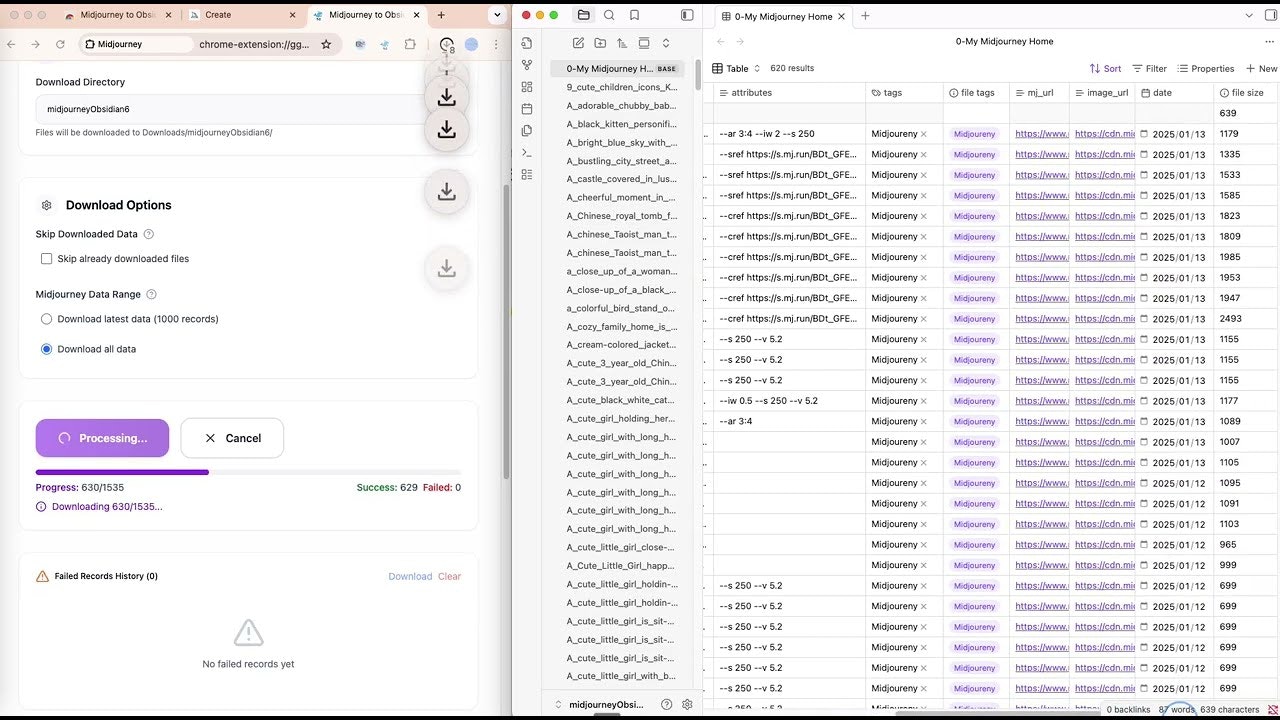Remove Midjoureny tag in --ar 3:4 --iw 2 row
This screenshot has height=720, width=1280.
pos(924,134)
